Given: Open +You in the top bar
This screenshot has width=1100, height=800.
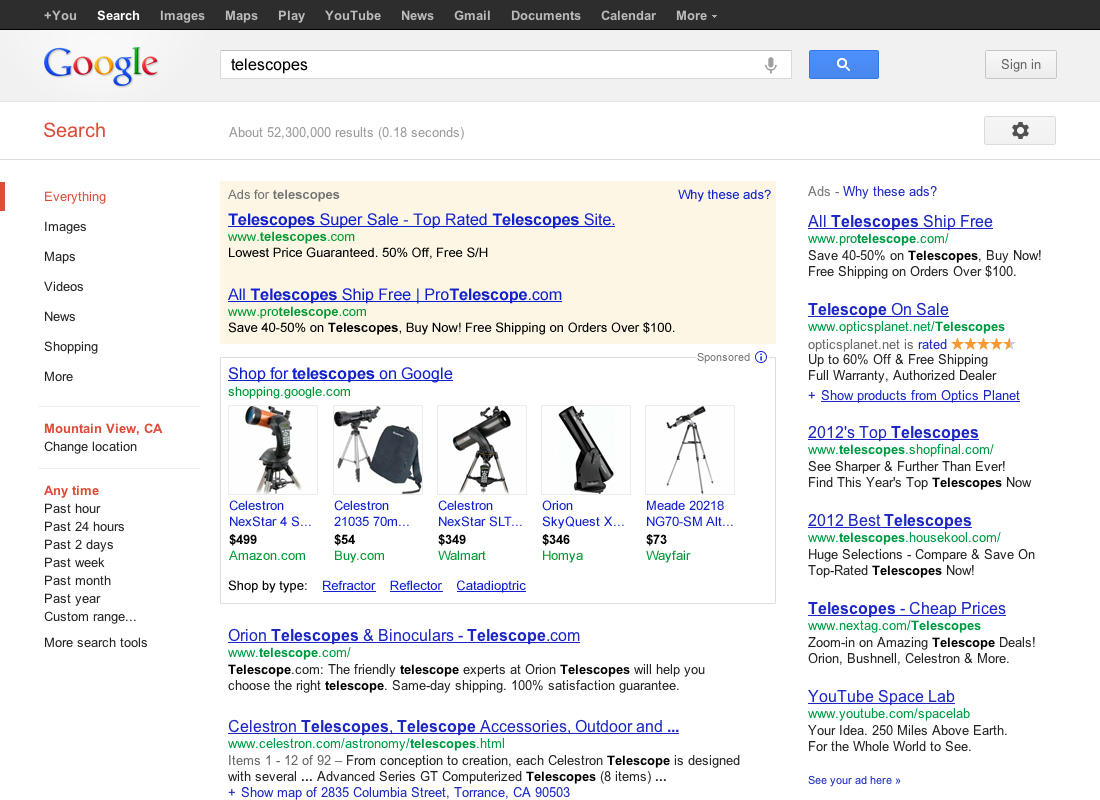Looking at the screenshot, I should click(60, 15).
